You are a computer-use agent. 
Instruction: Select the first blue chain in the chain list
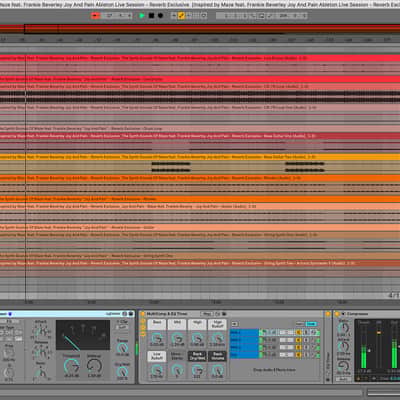coord(244,332)
